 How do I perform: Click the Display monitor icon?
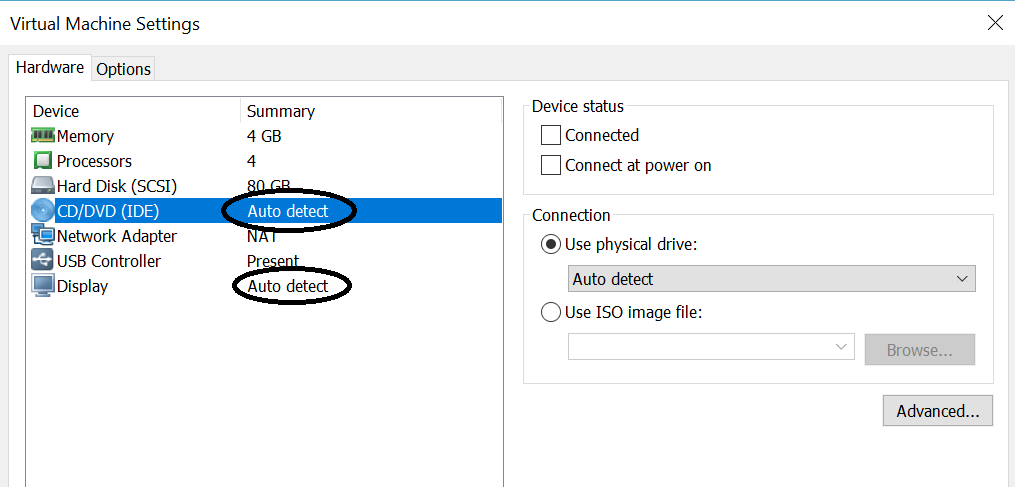click(43, 286)
